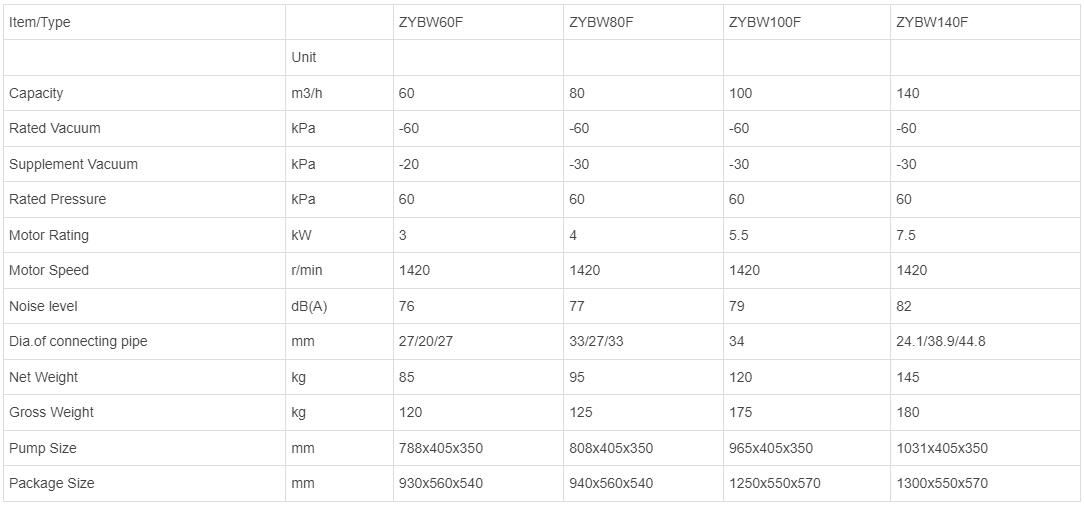This screenshot has width=1084, height=505.
Task: Click the ZYBW100F model header cell
Action: (x=764, y=22)
